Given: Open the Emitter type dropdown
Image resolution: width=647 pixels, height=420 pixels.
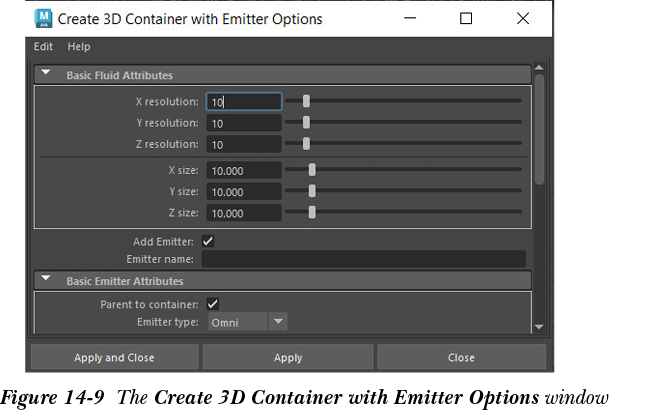Looking at the screenshot, I should point(247,322).
